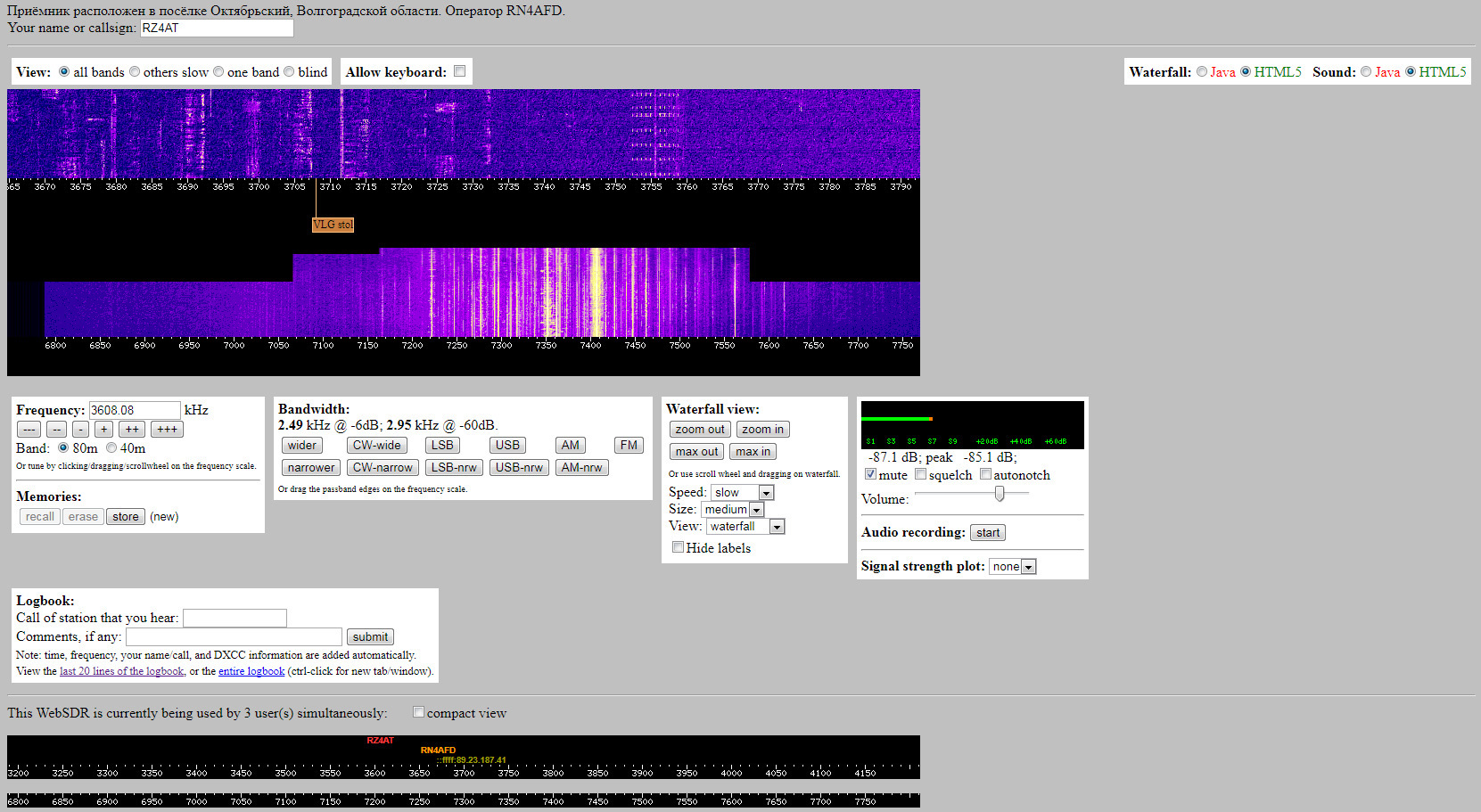Select the all bands view radio button
1481x812 pixels.
[x=64, y=72]
